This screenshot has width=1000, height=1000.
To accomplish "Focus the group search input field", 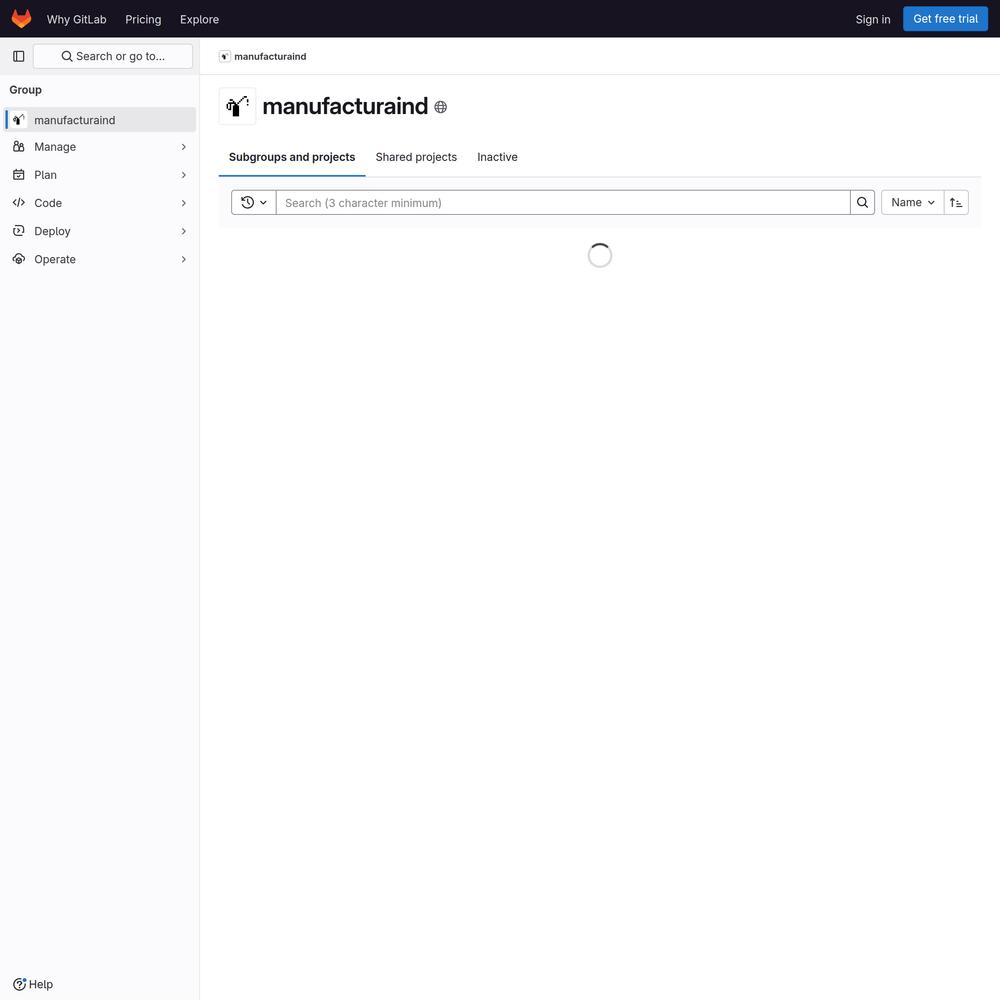I will coord(563,203).
